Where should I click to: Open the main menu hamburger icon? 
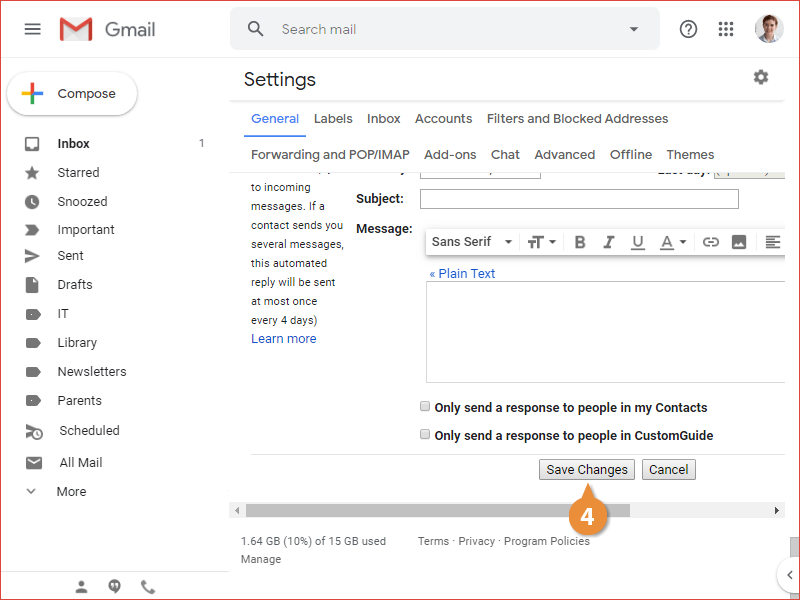coord(33,29)
